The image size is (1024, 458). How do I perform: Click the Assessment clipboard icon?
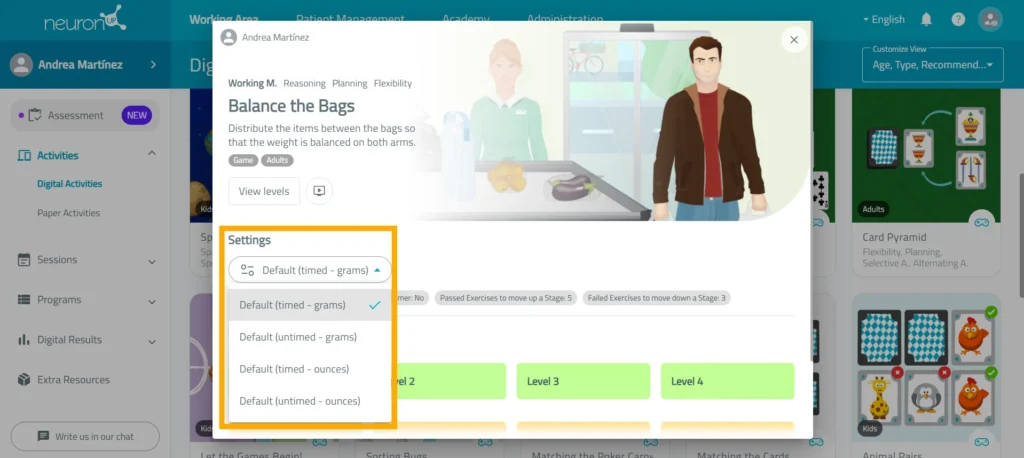click(x=35, y=116)
